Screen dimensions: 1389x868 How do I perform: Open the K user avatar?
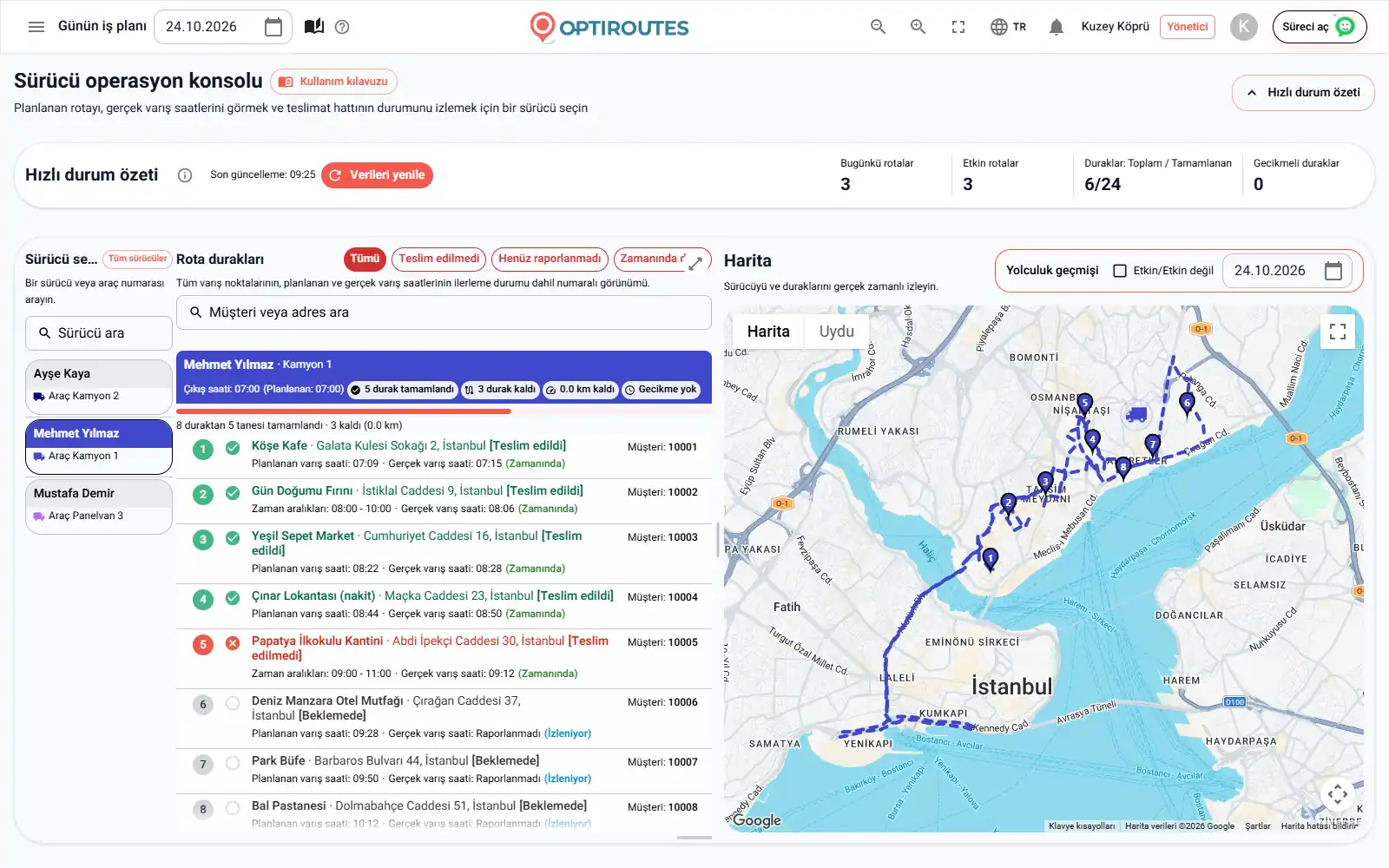click(x=1244, y=27)
